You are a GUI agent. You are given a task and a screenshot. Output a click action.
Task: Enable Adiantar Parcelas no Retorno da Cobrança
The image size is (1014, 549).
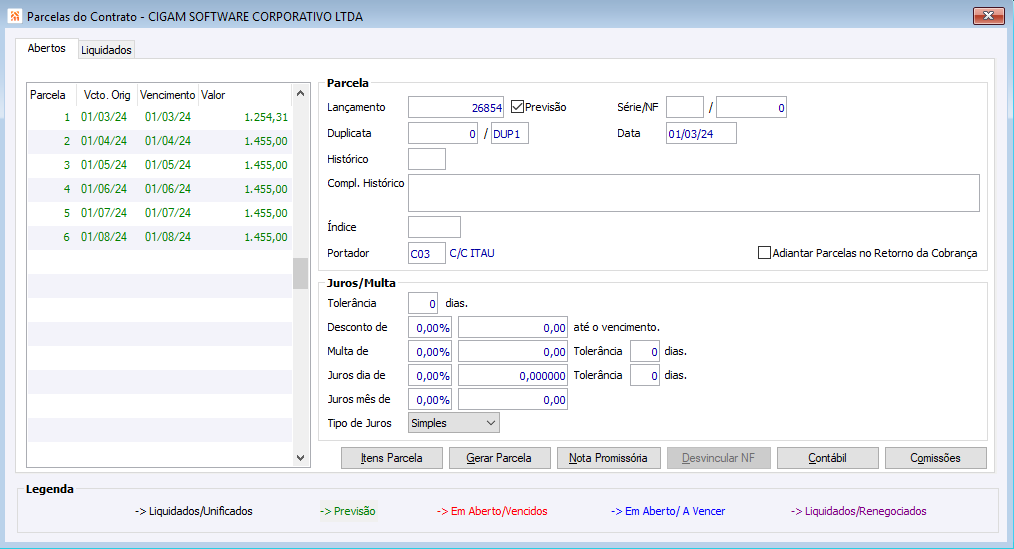(764, 253)
